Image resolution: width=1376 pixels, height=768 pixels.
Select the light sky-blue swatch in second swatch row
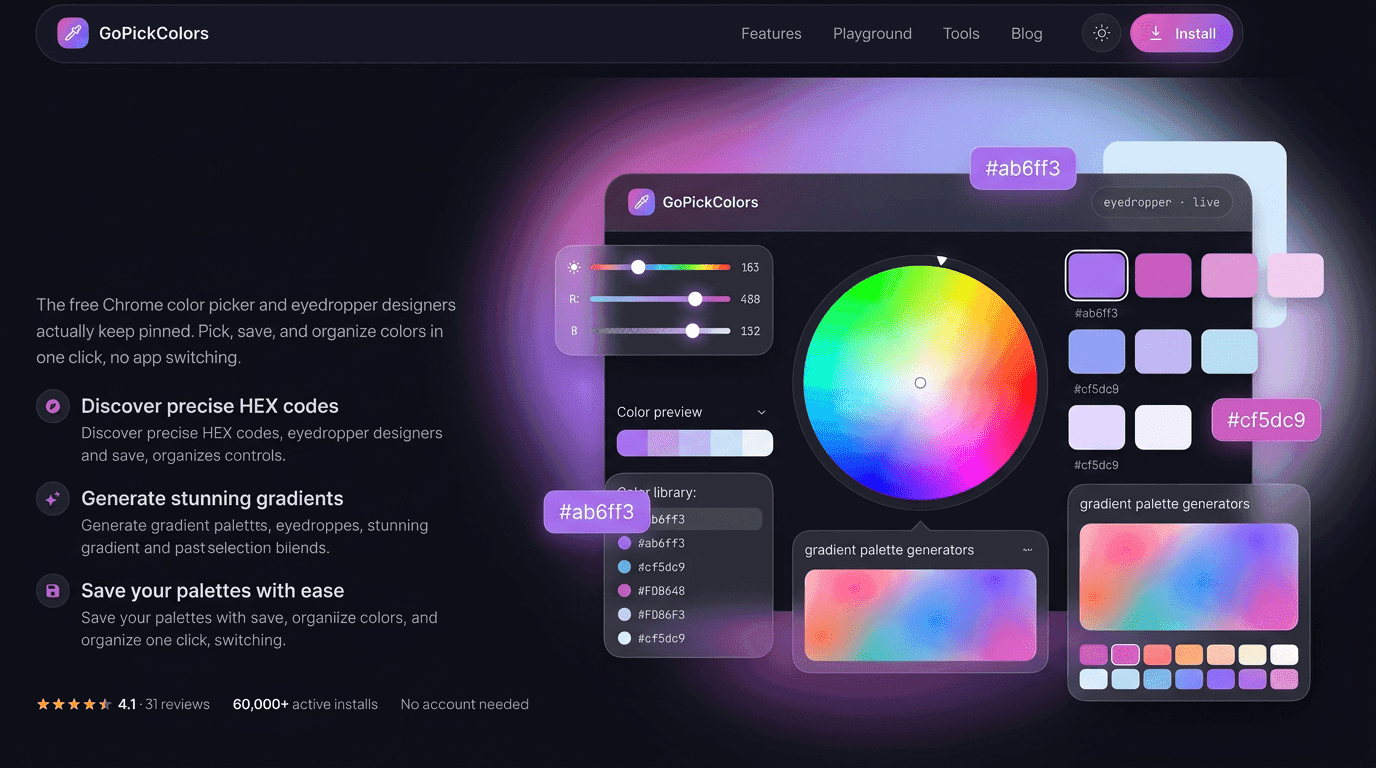point(1229,352)
